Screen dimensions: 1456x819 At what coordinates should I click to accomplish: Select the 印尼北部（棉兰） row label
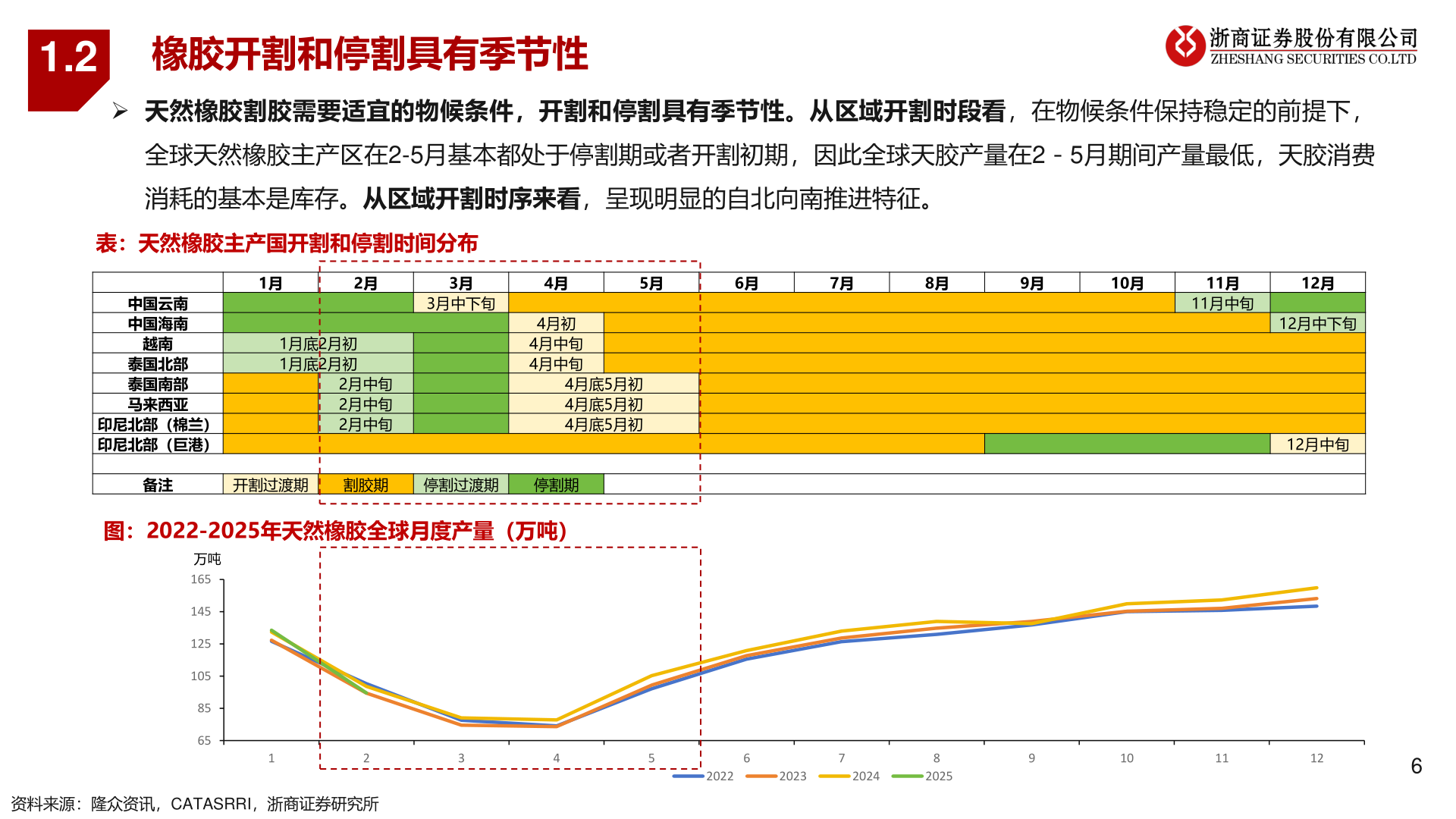pyautogui.click(x=158, y=424)
